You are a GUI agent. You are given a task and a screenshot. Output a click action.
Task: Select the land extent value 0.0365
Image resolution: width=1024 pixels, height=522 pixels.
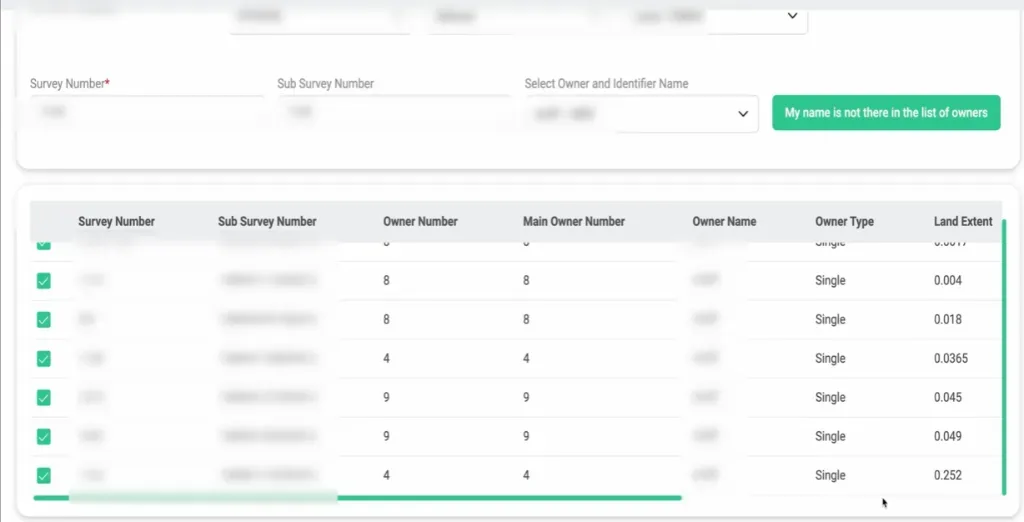[951, 358]
